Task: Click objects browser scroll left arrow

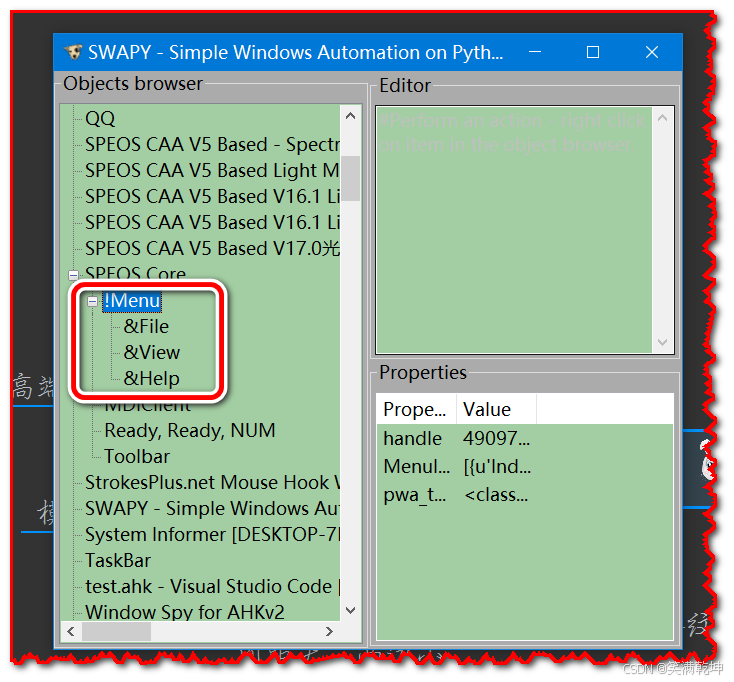Action: tap(71, 631)
